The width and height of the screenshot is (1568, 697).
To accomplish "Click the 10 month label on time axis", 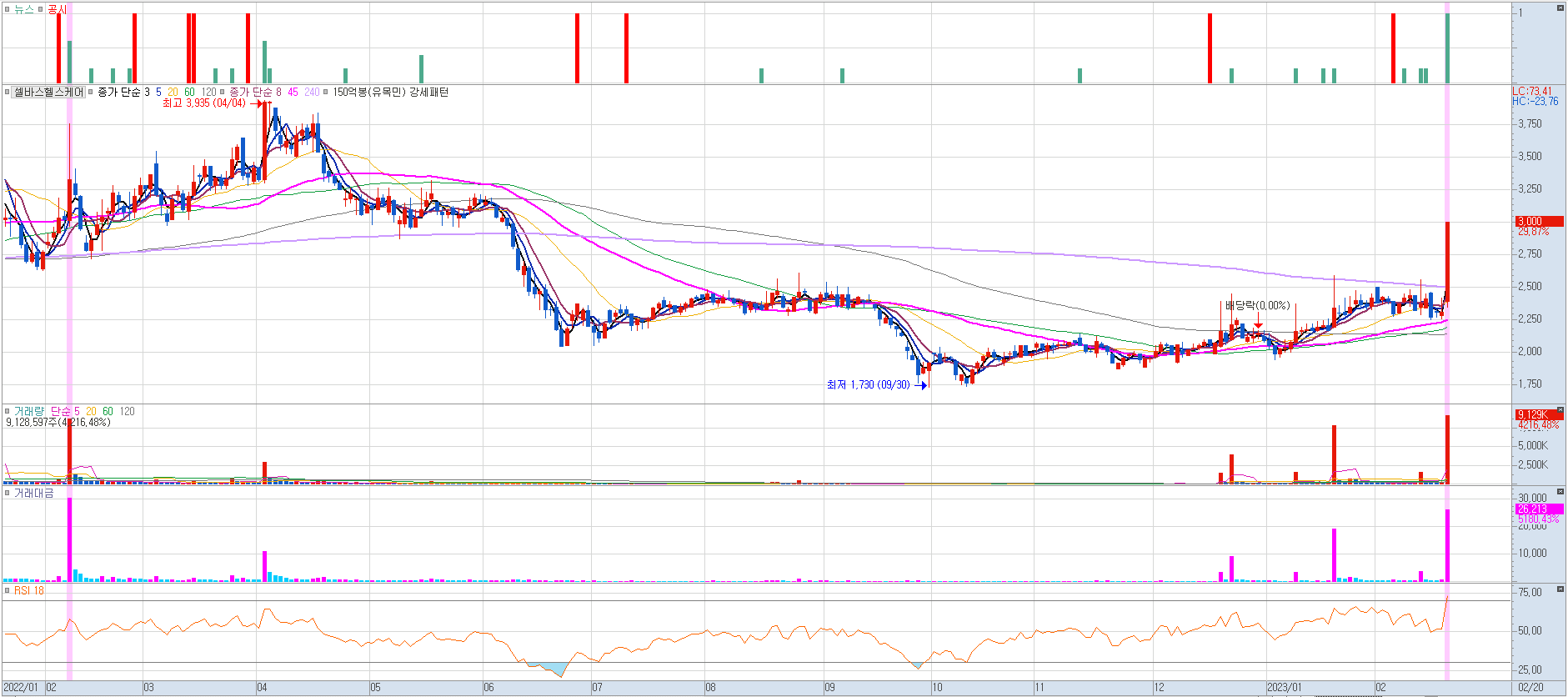I will tap(937, 688).
